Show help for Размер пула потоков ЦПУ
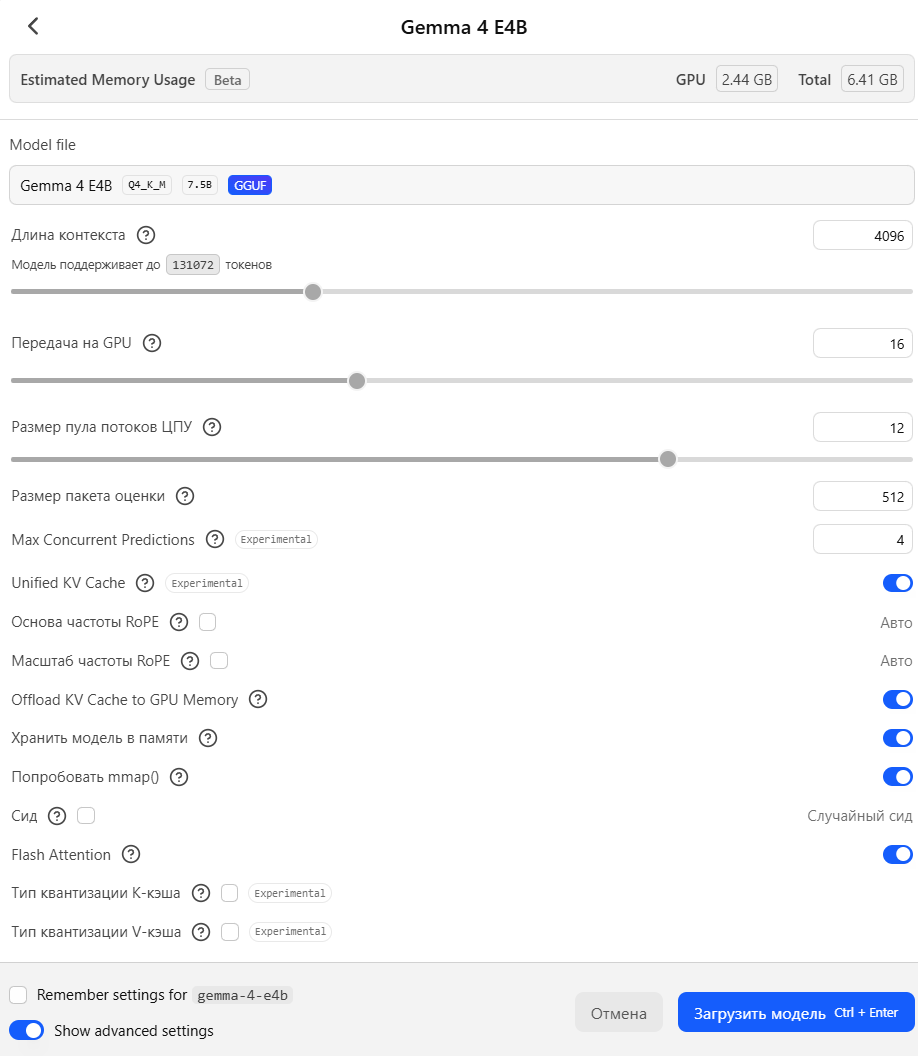 click(x=212, y=427)
